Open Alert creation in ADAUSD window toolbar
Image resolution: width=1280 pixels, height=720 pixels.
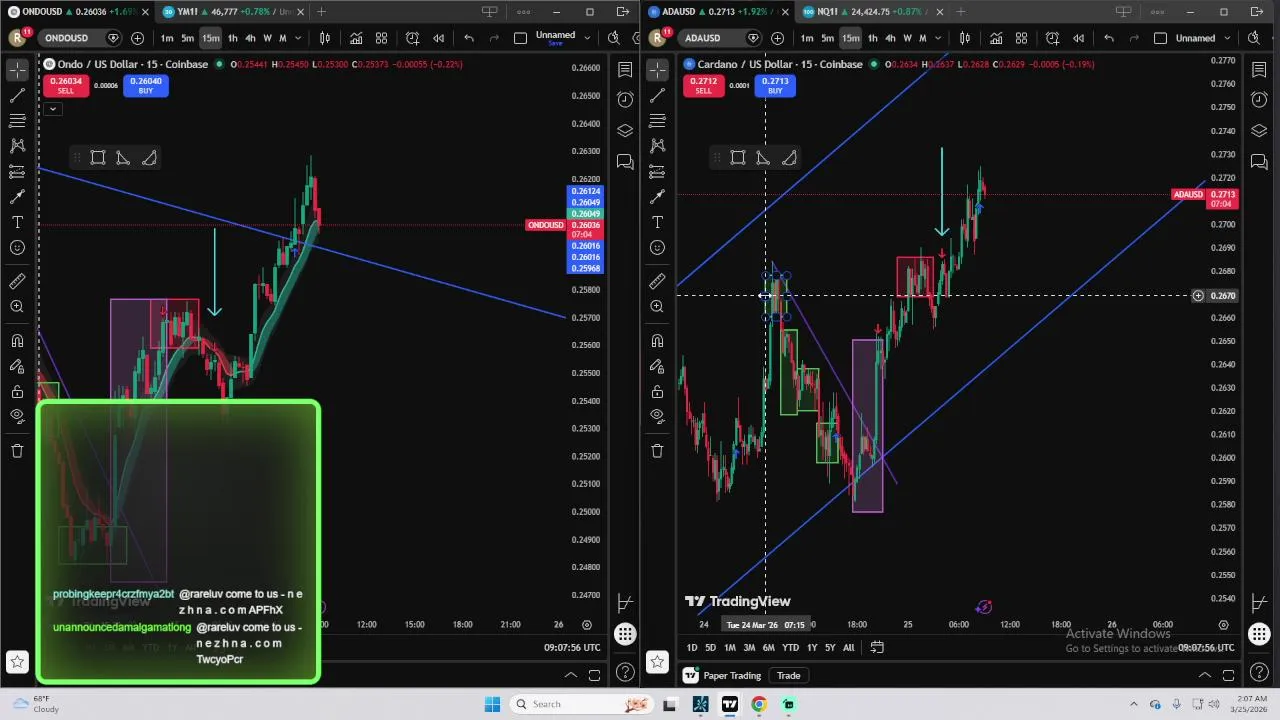[x=1052, y=38]
